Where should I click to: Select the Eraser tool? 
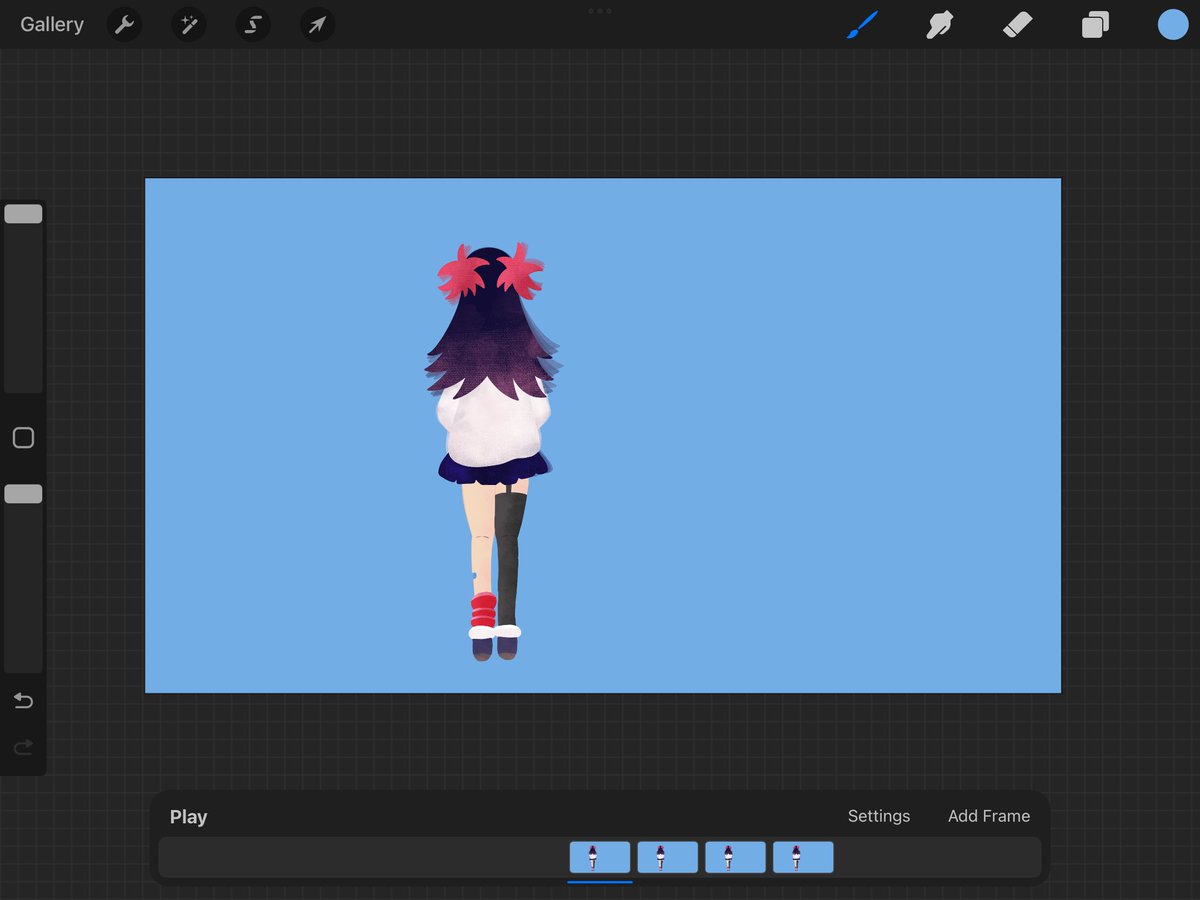(1017, 25)
